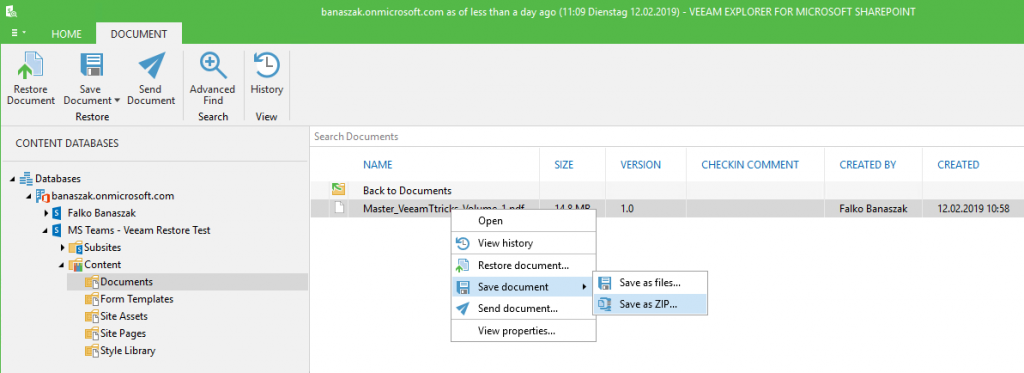Click the History clock icon

(x=266, y=66)
